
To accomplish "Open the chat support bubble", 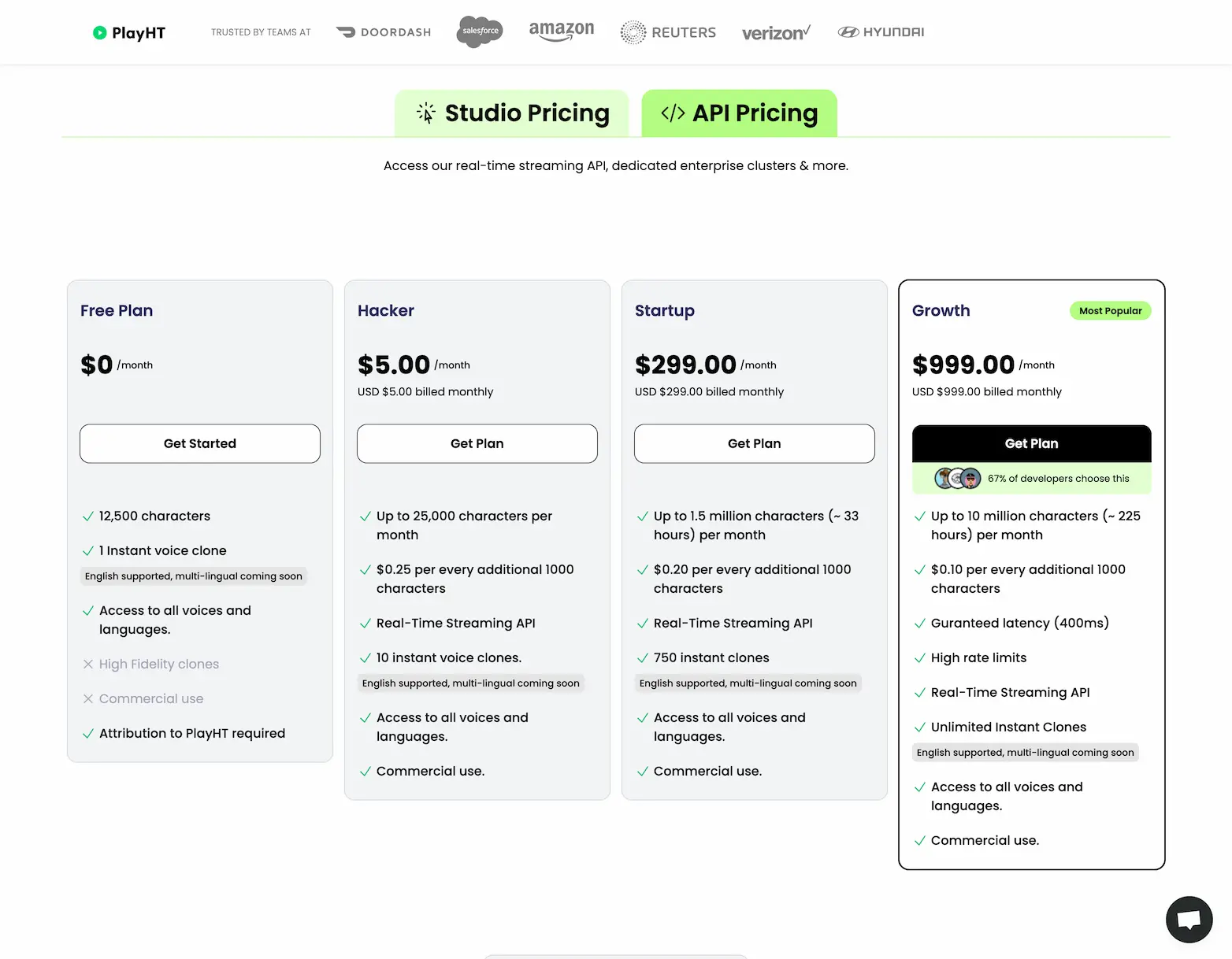I will coord(1189,919).
